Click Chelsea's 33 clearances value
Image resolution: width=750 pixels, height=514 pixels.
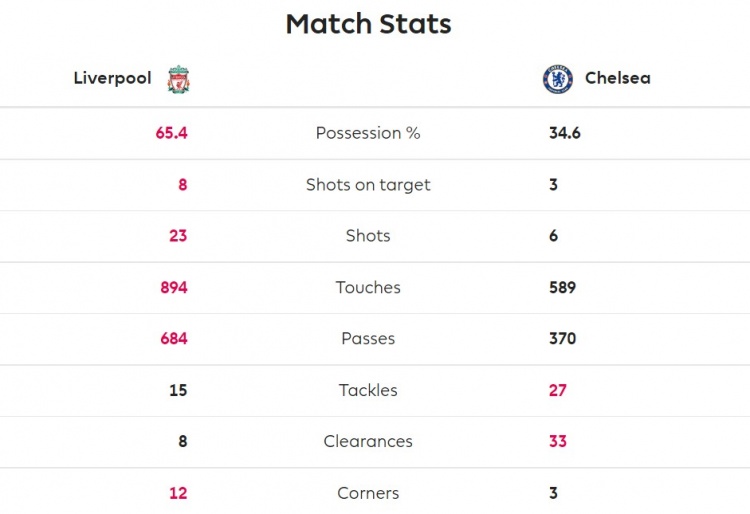click(x=558, y=442)
